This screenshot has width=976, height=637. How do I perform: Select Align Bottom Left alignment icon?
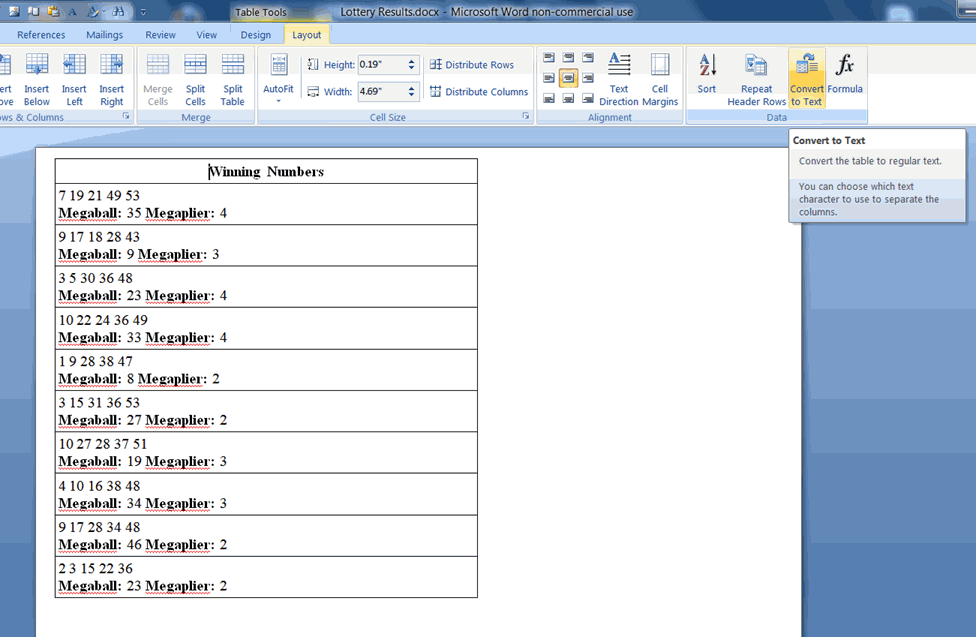(548, 98)
